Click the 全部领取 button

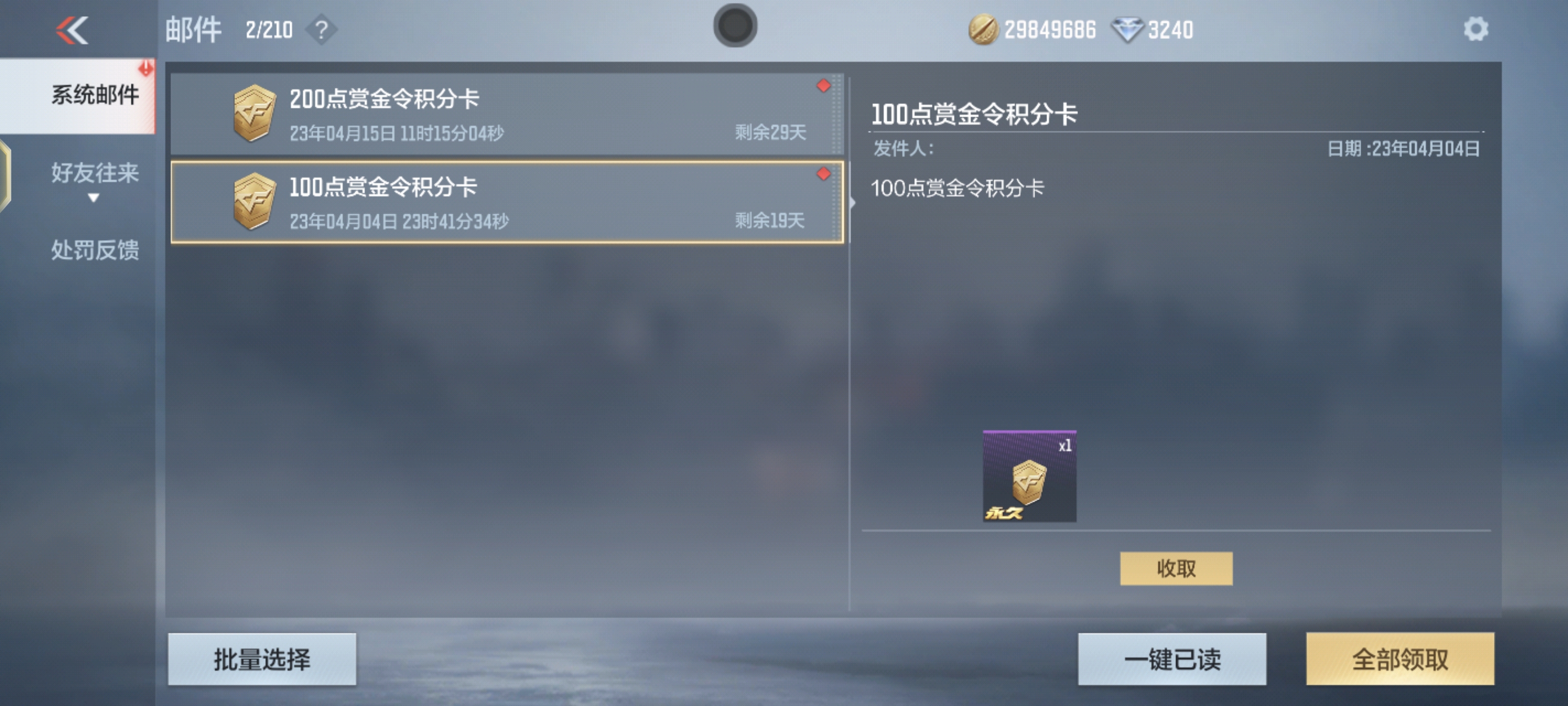1400,658
